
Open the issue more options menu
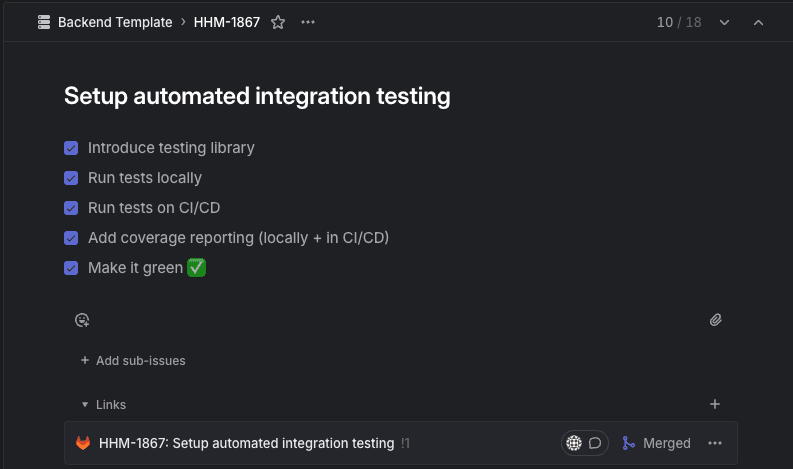(x=308, y=22)
